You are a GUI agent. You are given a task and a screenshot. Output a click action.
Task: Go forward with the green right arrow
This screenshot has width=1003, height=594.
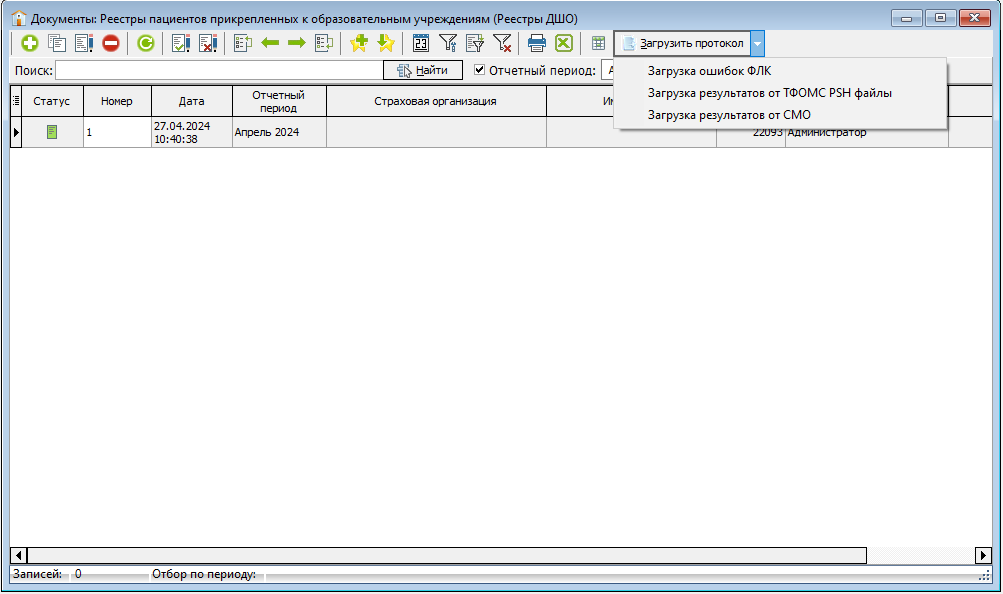(x=297, y=43)
